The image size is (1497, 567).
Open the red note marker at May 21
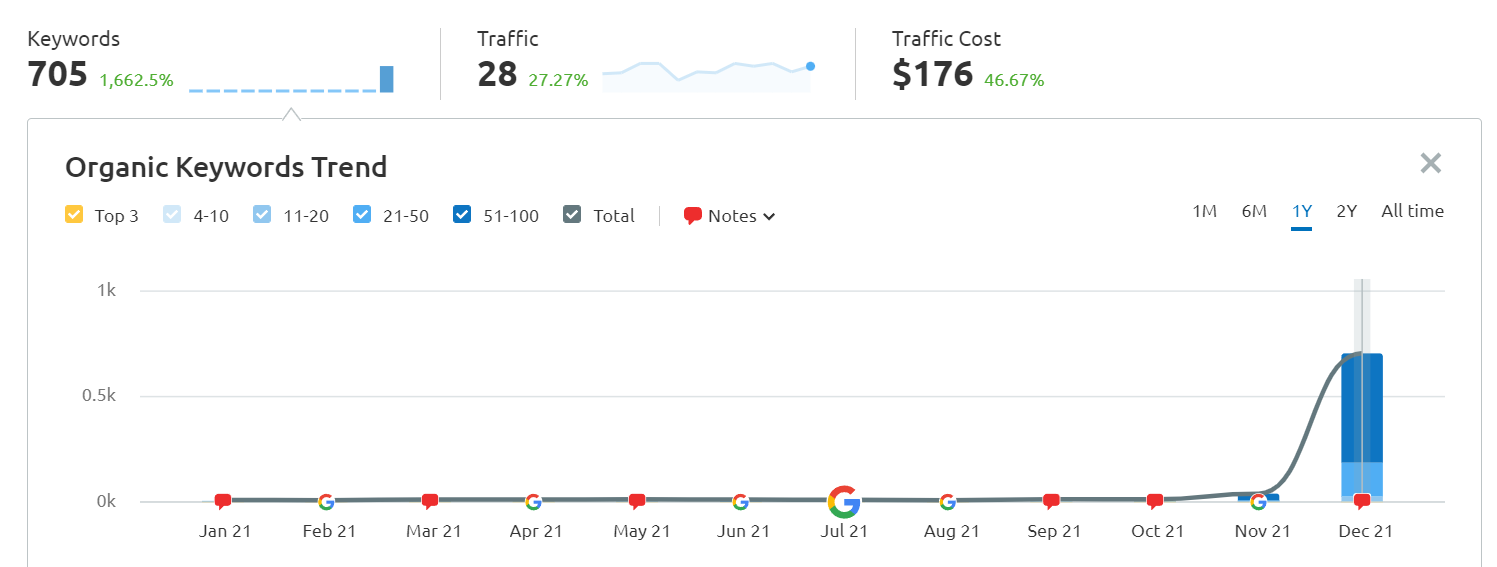[636, 501]
